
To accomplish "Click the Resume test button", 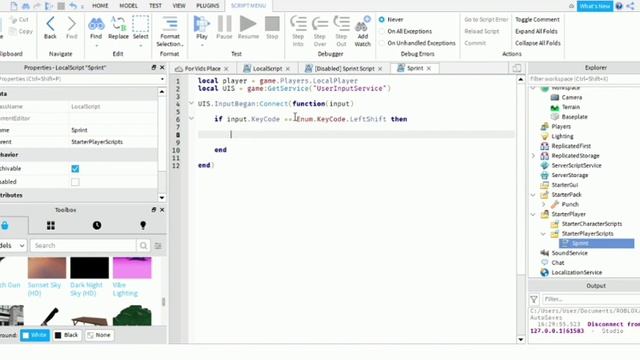I will click(248, 24).
